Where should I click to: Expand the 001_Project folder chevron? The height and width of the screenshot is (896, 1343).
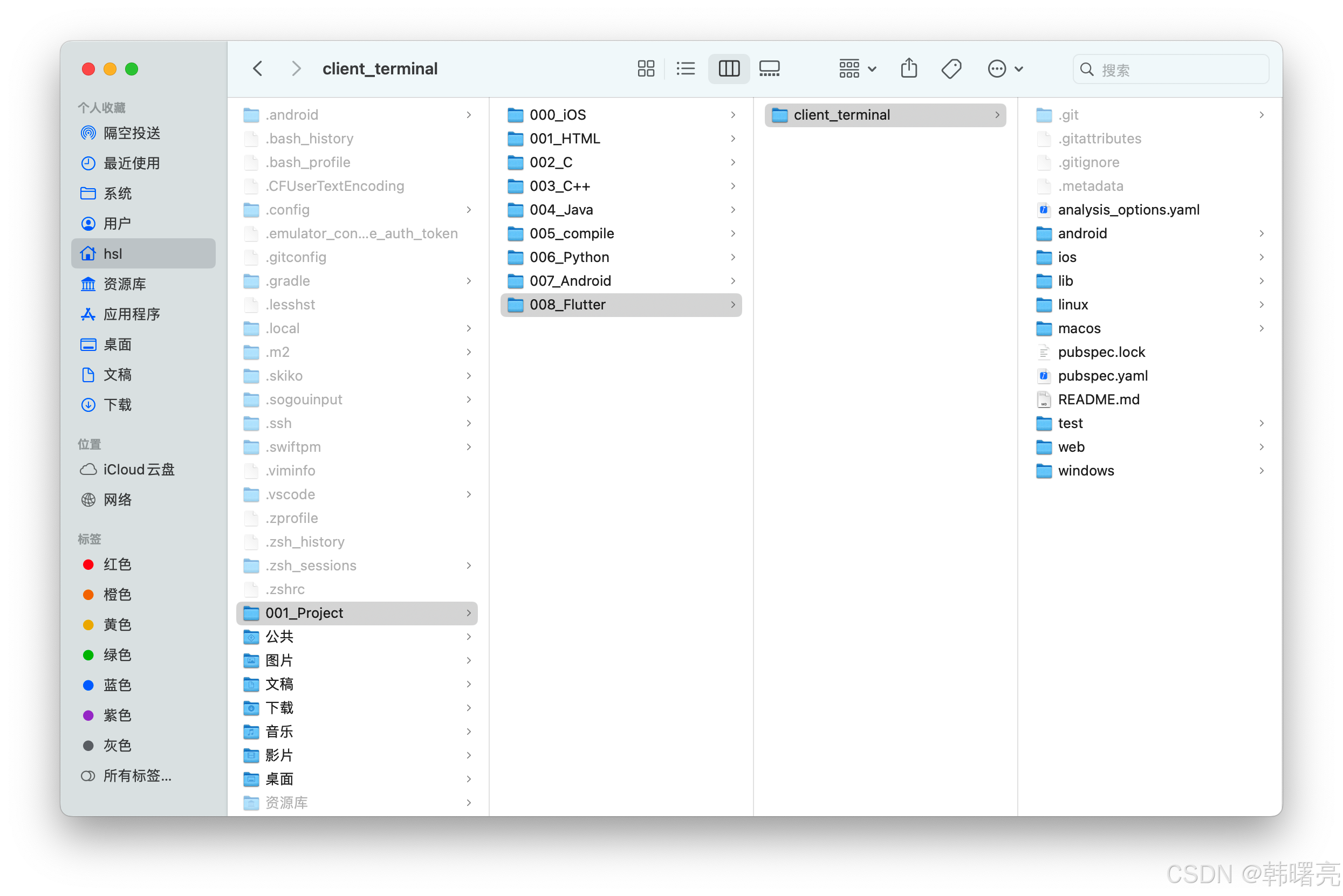pos(468,613)
